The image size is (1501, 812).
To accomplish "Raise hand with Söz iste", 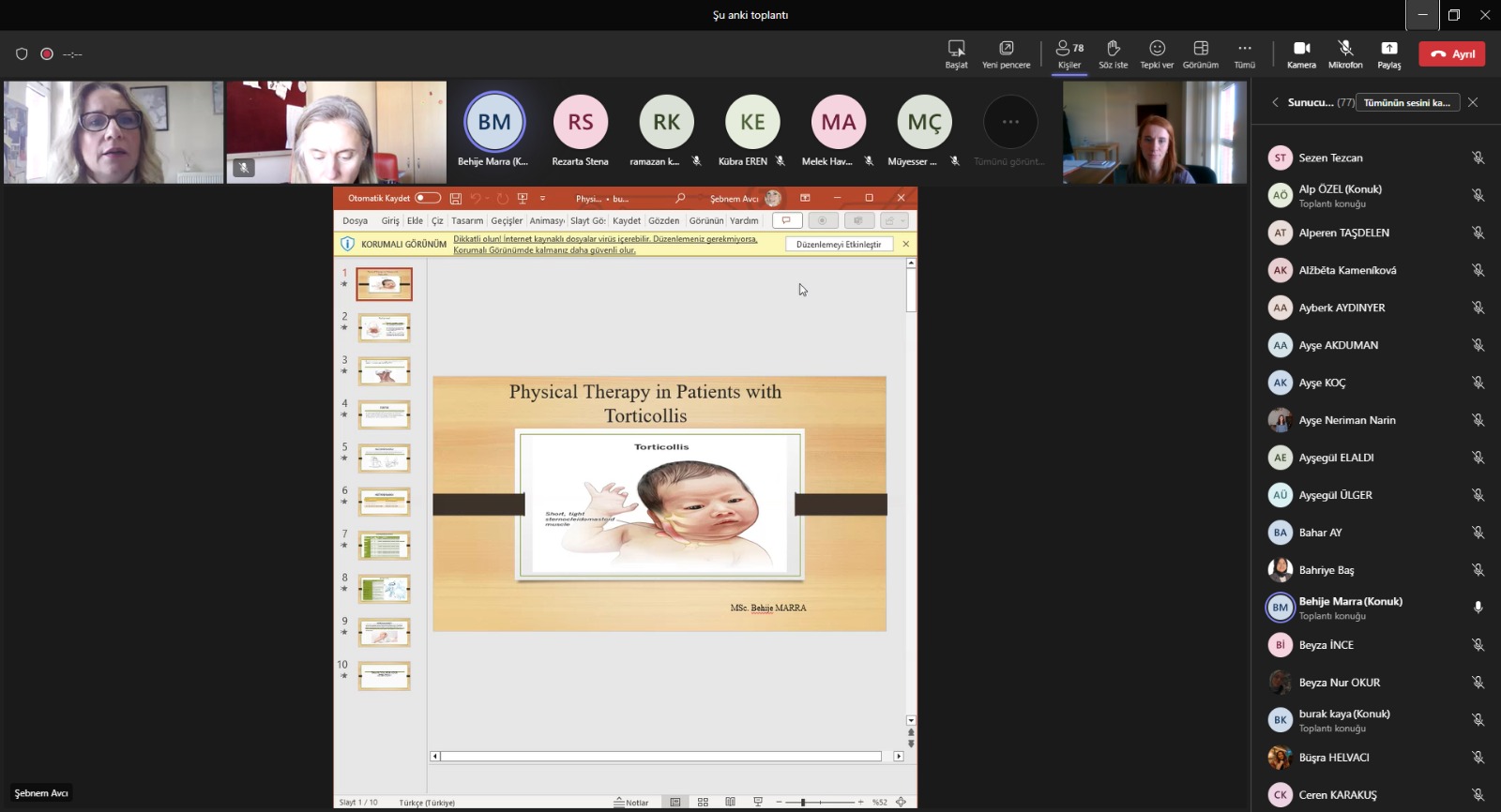I will click(1113, 53).
